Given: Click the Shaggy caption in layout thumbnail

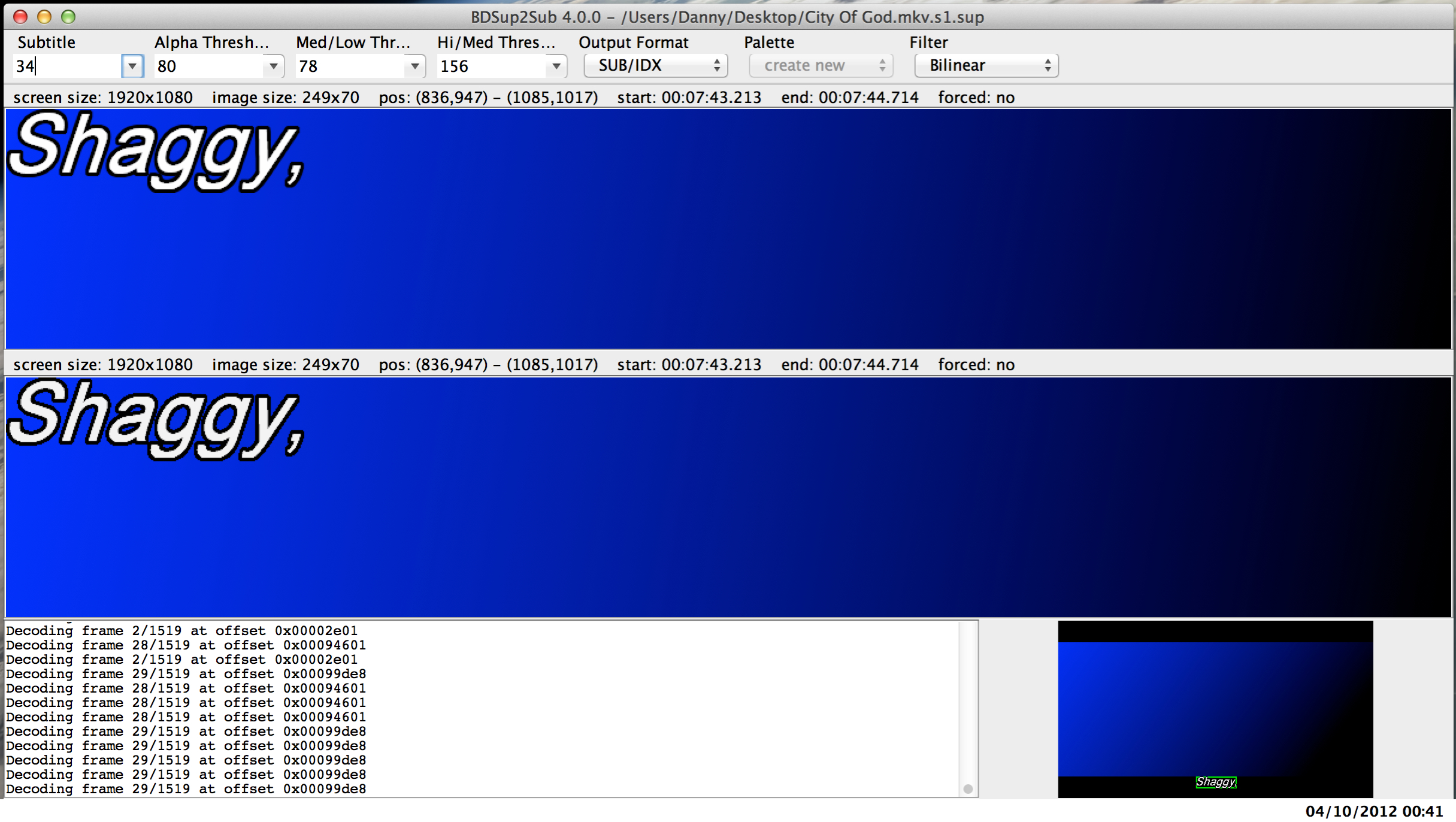Looking at the screenshot, I should click(1216, 782).
